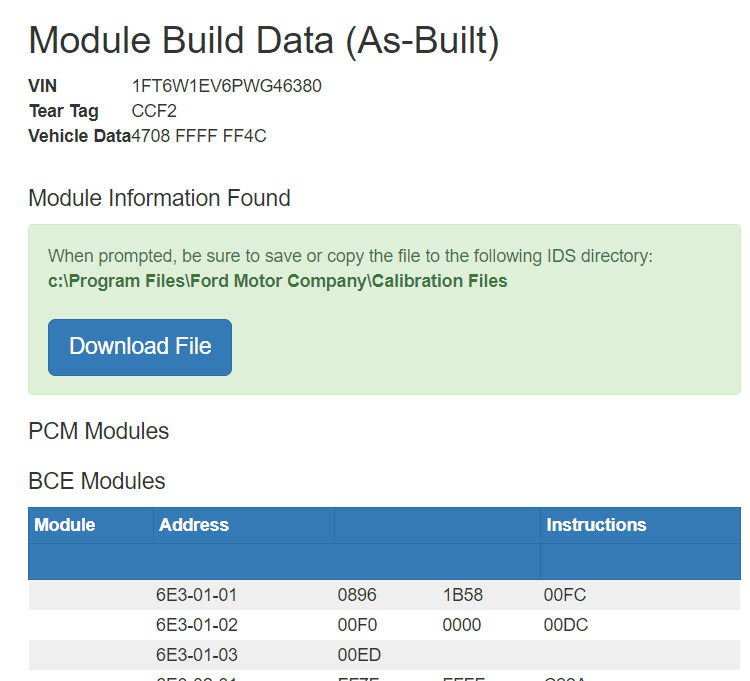This screenshot has width=750, height=681.
Task: Click the Tear Tag value CCF2
Action: (x=154, y=111)
